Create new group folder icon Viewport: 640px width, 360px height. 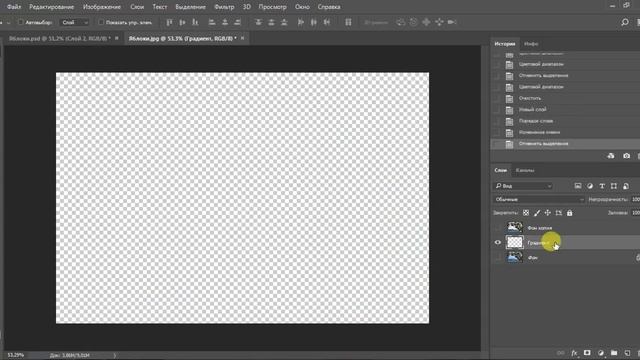(x=614, y=353)
